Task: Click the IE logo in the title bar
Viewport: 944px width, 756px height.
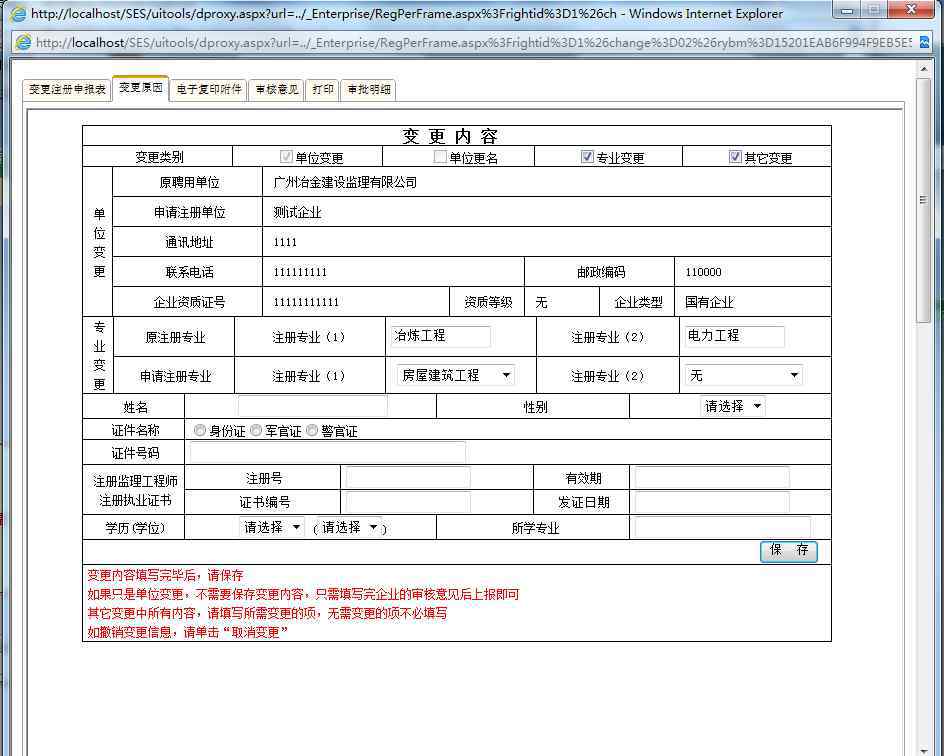Action: coord(19,13)
